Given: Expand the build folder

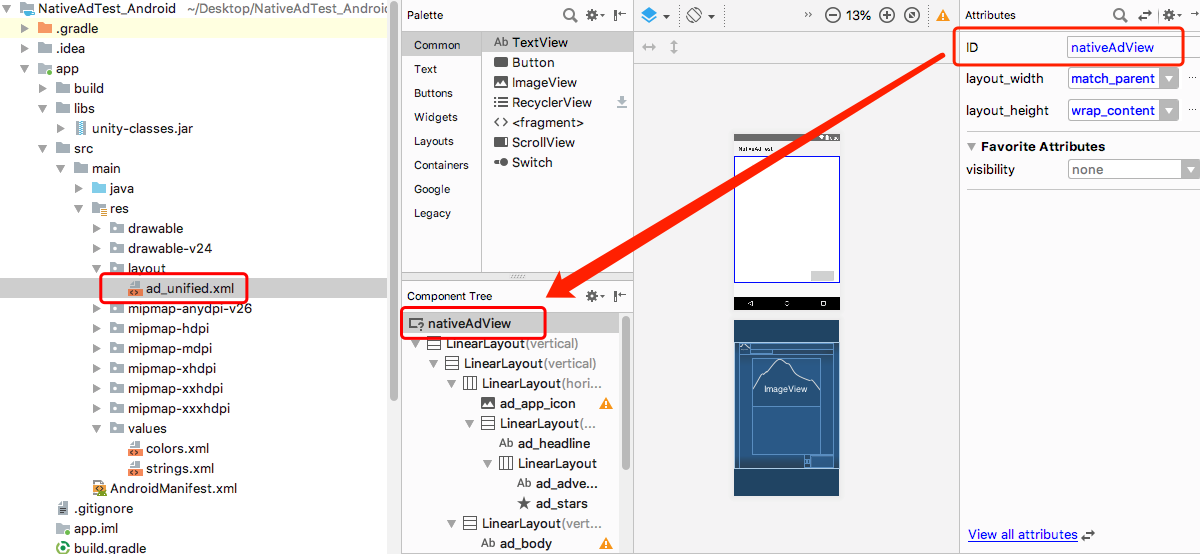Looking at the screenshot, I should pyautogui.click(x=43, y=88).
